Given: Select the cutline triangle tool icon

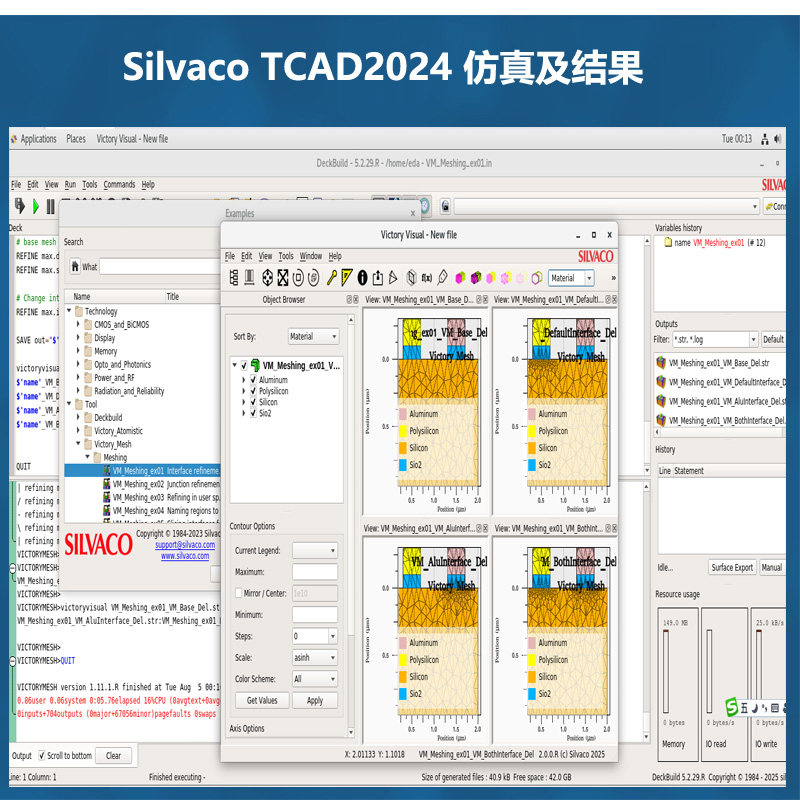Looking at the screenshot, I should coord(393,278).
